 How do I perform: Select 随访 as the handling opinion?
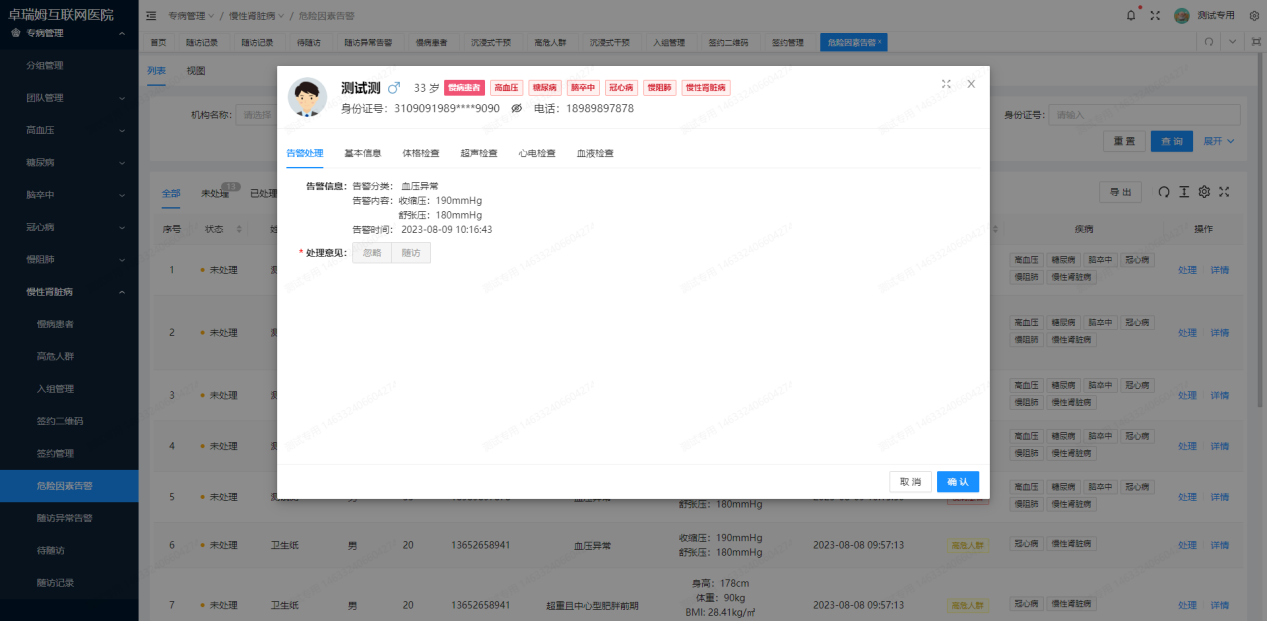[x=411, y=253]
